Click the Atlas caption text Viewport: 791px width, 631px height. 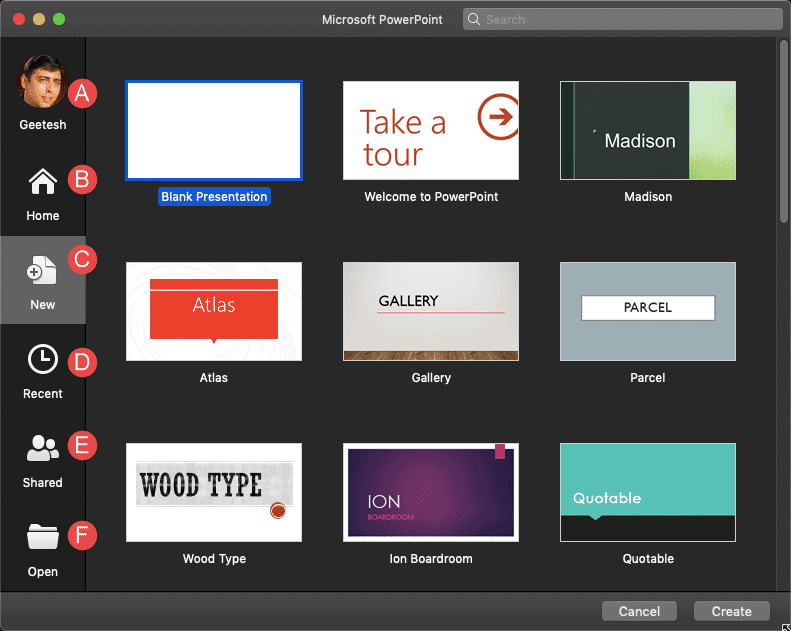pyautogui.click(x=214, y=378)
